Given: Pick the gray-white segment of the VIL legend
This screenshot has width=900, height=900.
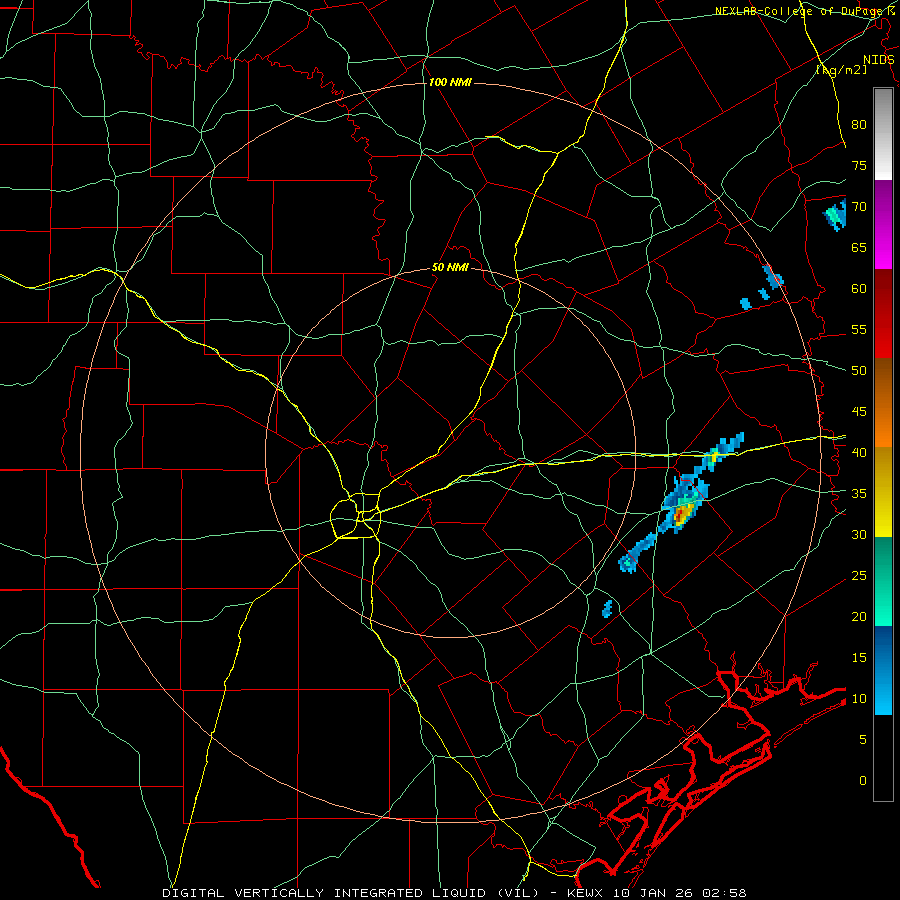Looking at the screenshot, I should 883,134.
